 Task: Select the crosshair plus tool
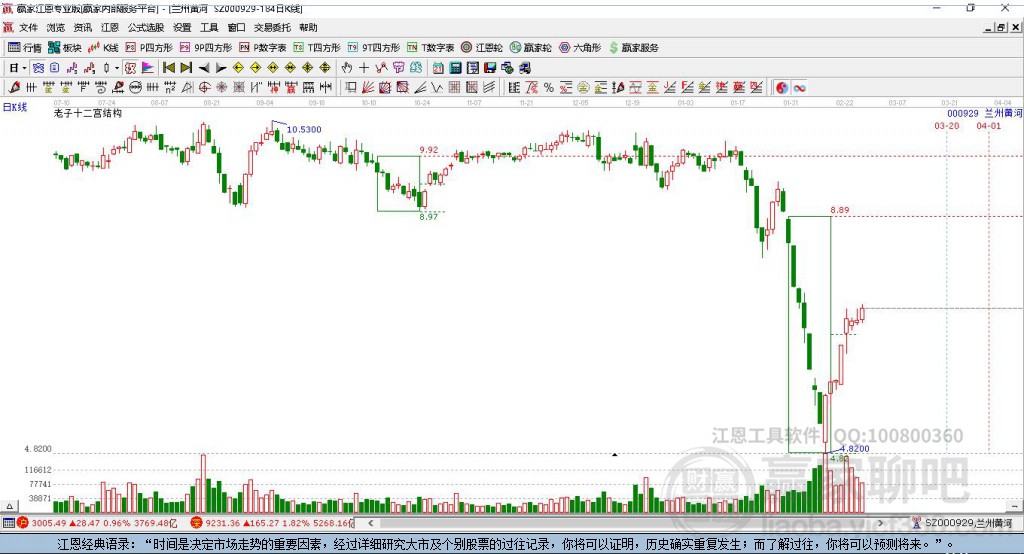tap(364, 68)
